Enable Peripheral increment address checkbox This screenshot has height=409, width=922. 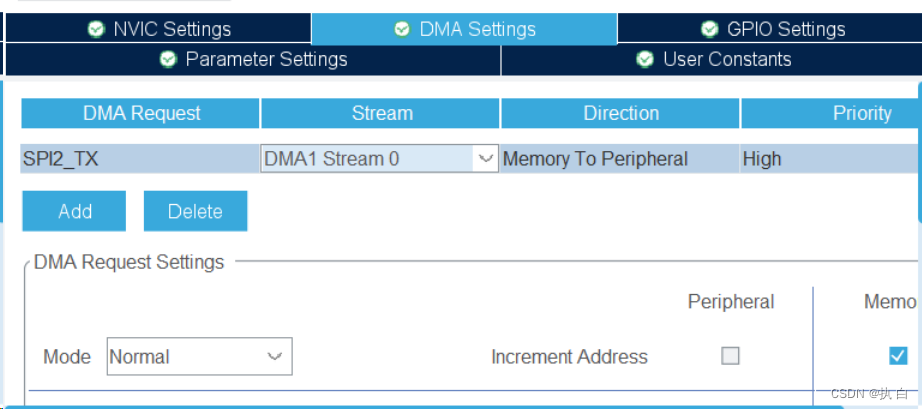[730, 356]
